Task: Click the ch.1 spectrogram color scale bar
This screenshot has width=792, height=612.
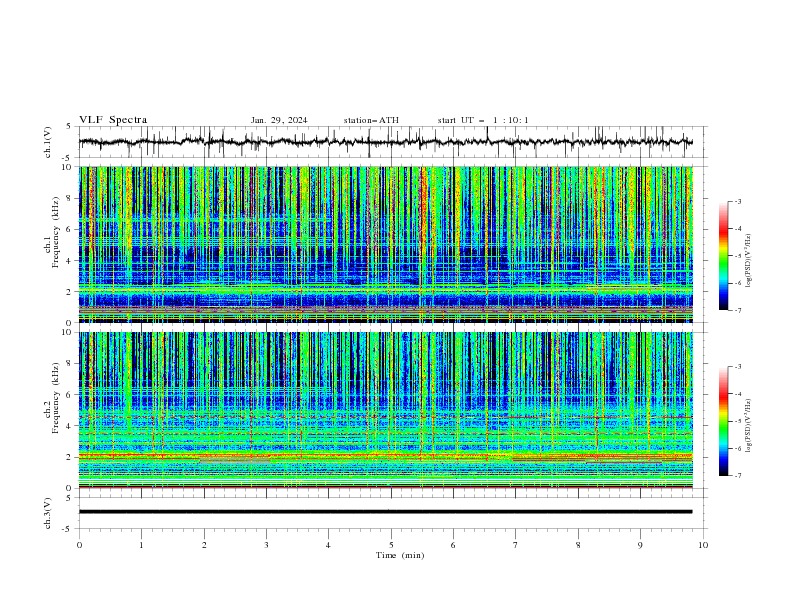Action: coord(723,256)
